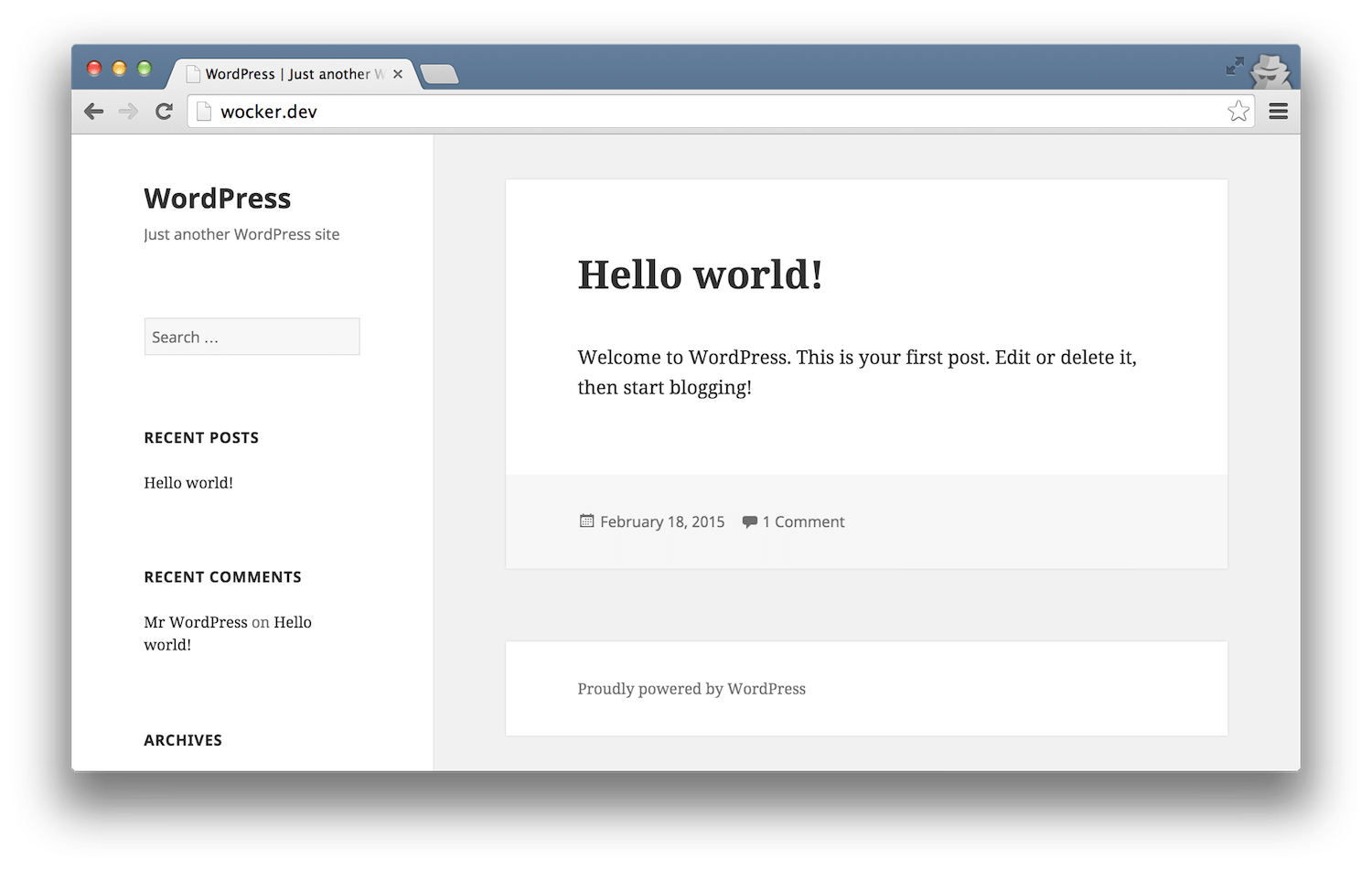This screenshot has width=1372, height=870.
Task: Click the Just another WordPress site tagline
Action: point(241,234)
